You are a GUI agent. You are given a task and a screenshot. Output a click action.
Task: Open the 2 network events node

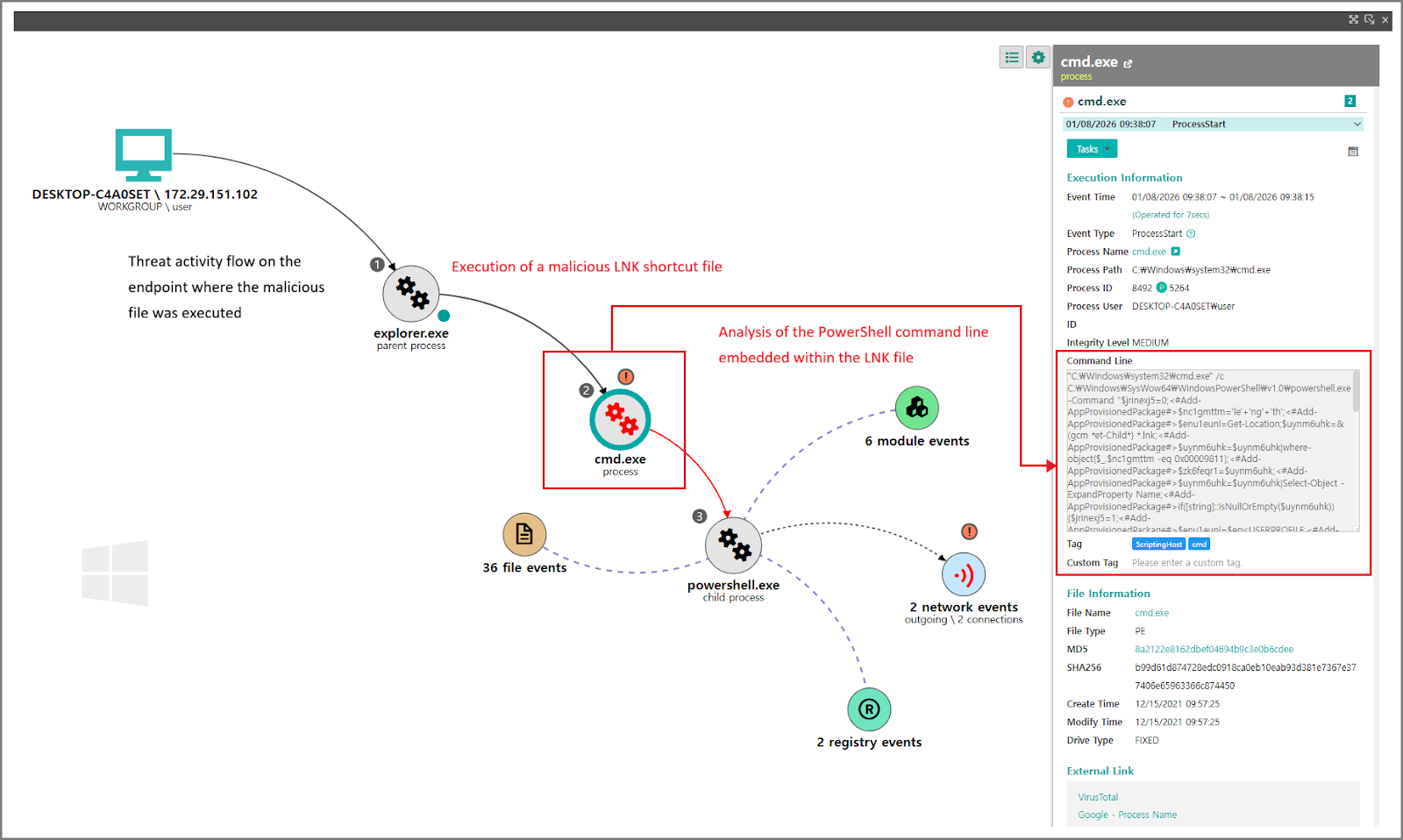click(963, 573)
